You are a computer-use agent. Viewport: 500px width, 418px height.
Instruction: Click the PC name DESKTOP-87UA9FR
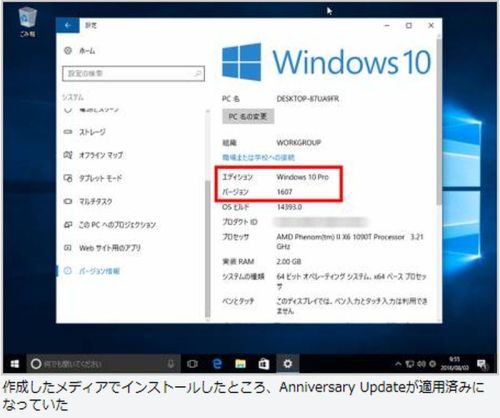coord(308,99)
